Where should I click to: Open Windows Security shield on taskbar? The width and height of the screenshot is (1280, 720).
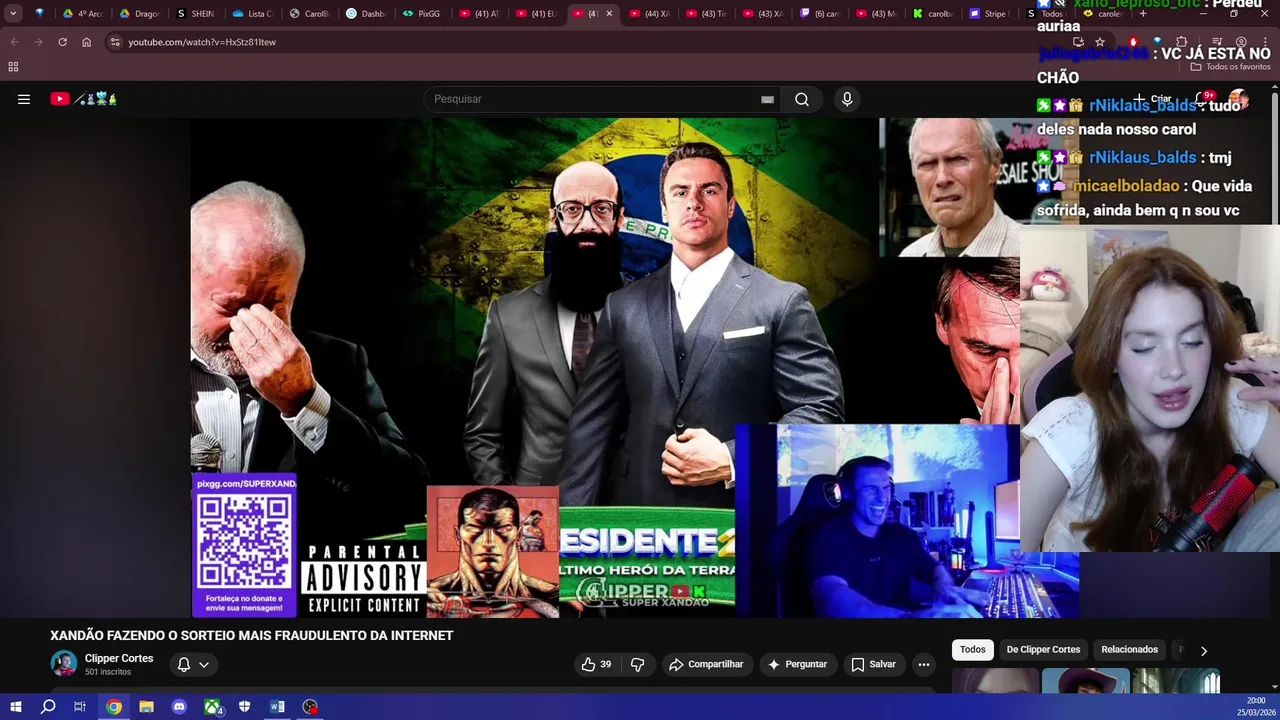244,707
